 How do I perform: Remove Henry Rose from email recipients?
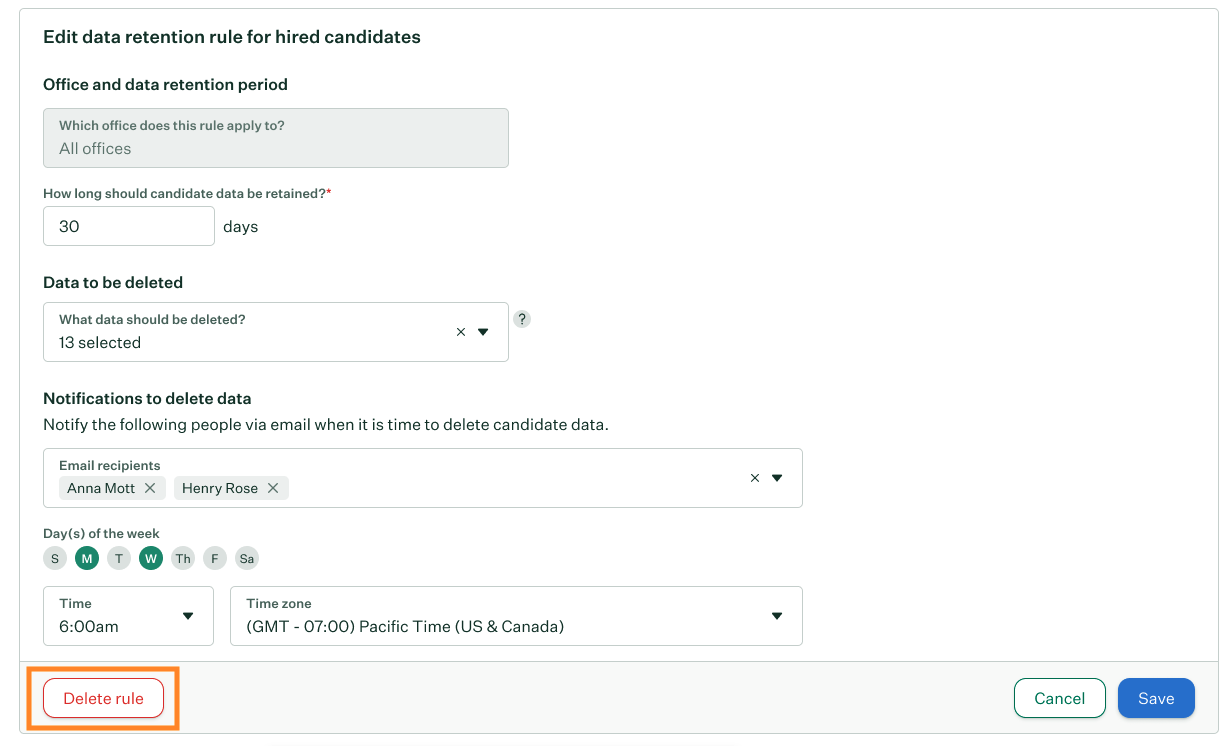point(272,488)
